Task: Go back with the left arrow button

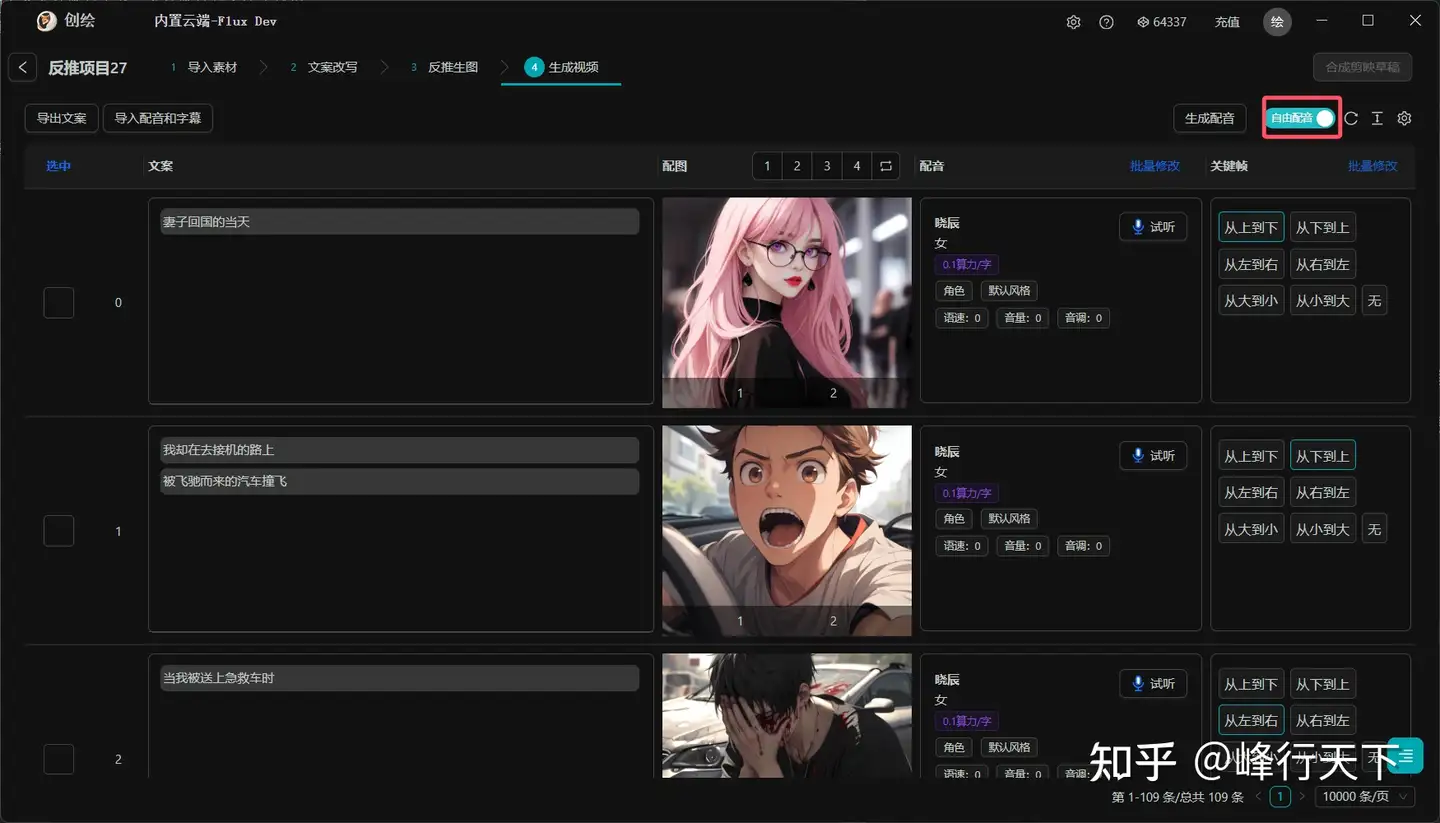Action: pyautogui.click(x=22, y=67)
